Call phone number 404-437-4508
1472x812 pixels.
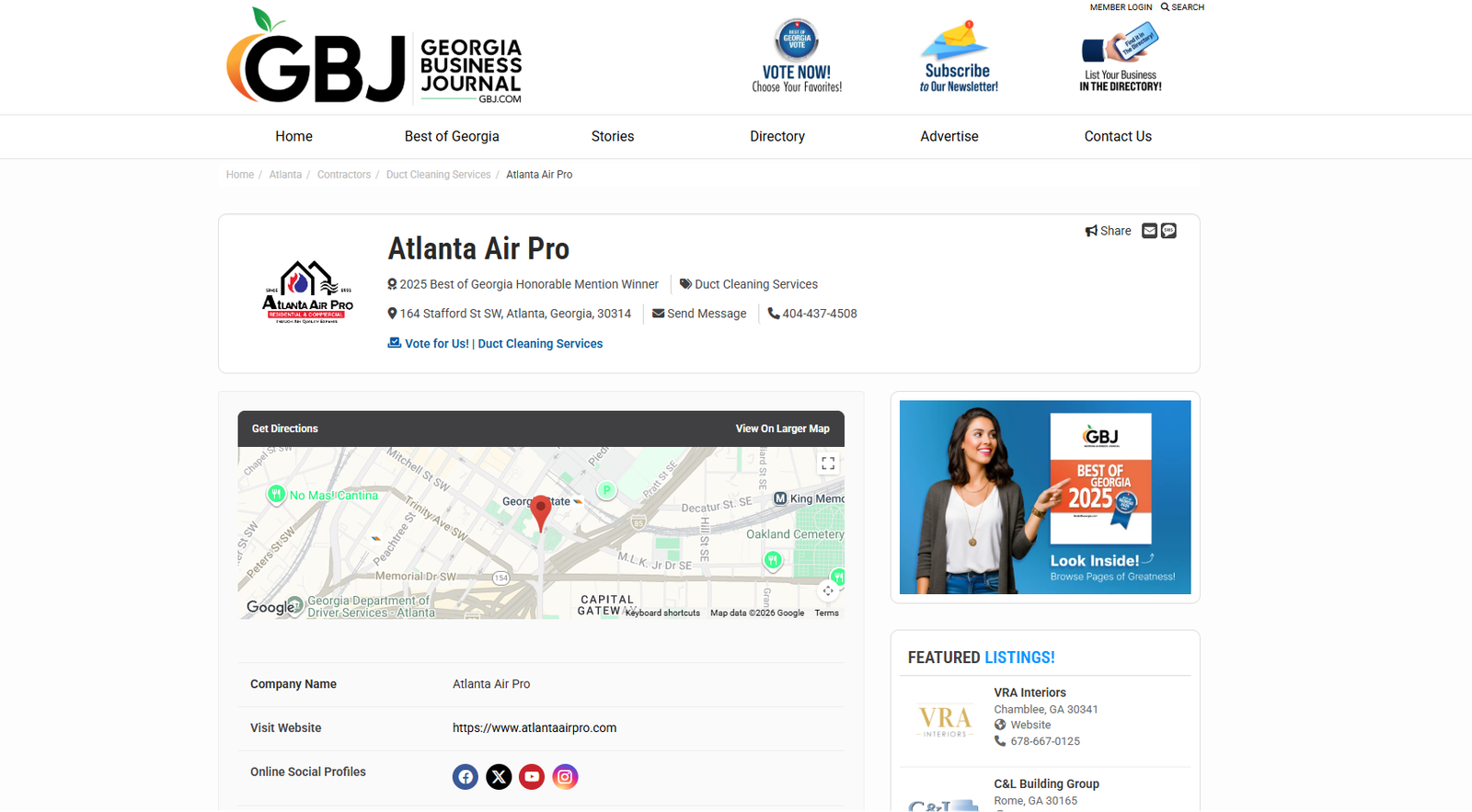(812, 314)
